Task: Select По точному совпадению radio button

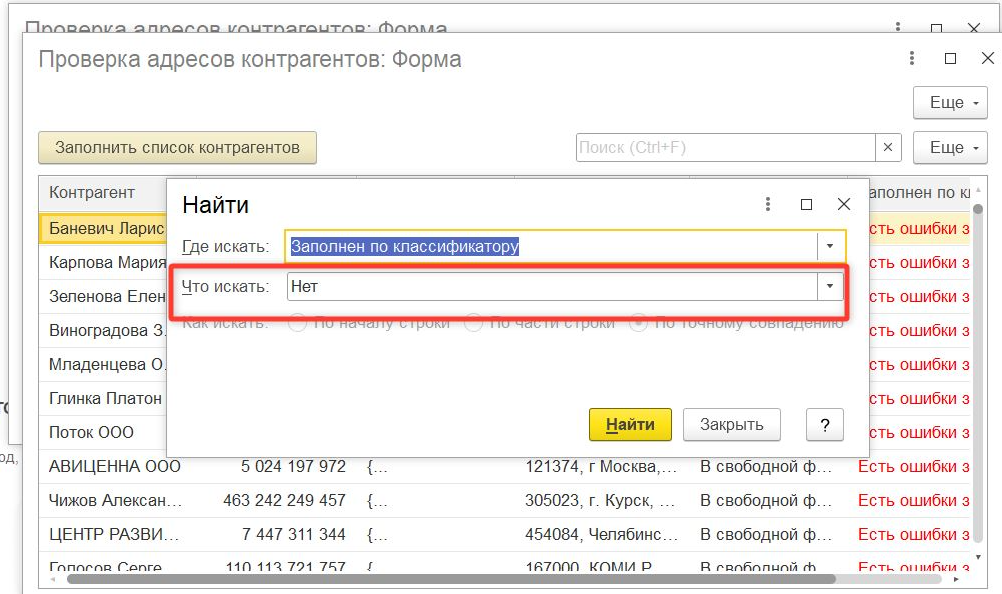Action: 638,323
